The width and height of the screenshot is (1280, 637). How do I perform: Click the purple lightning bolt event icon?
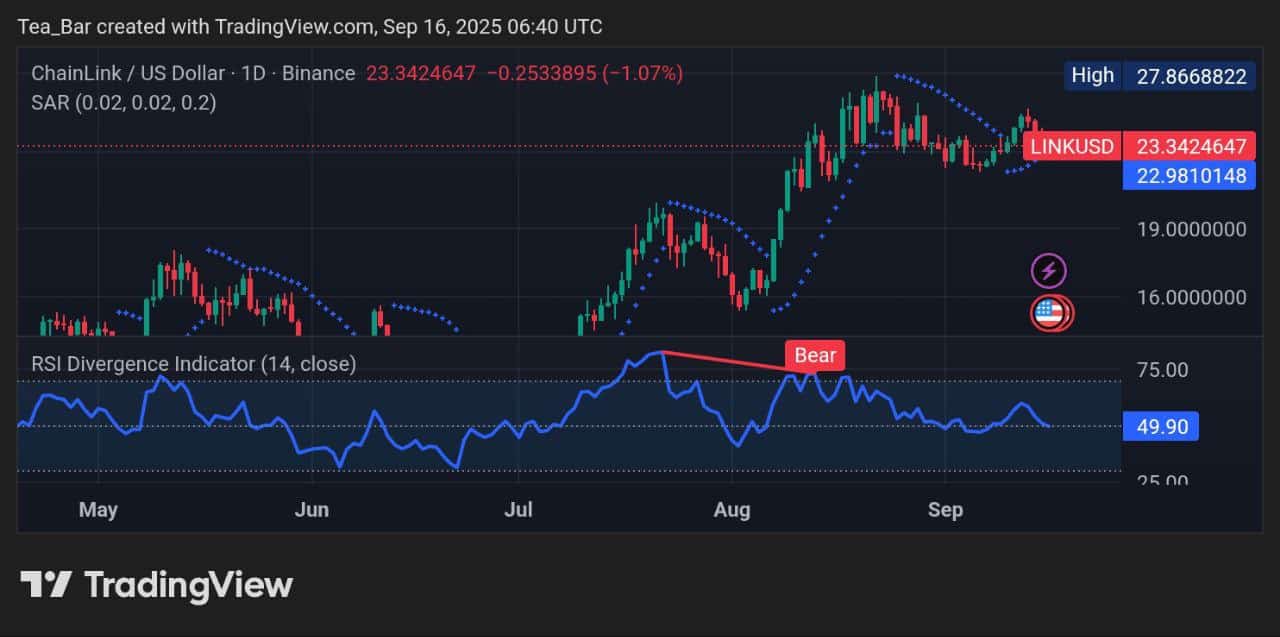[x=1048, y=270]
